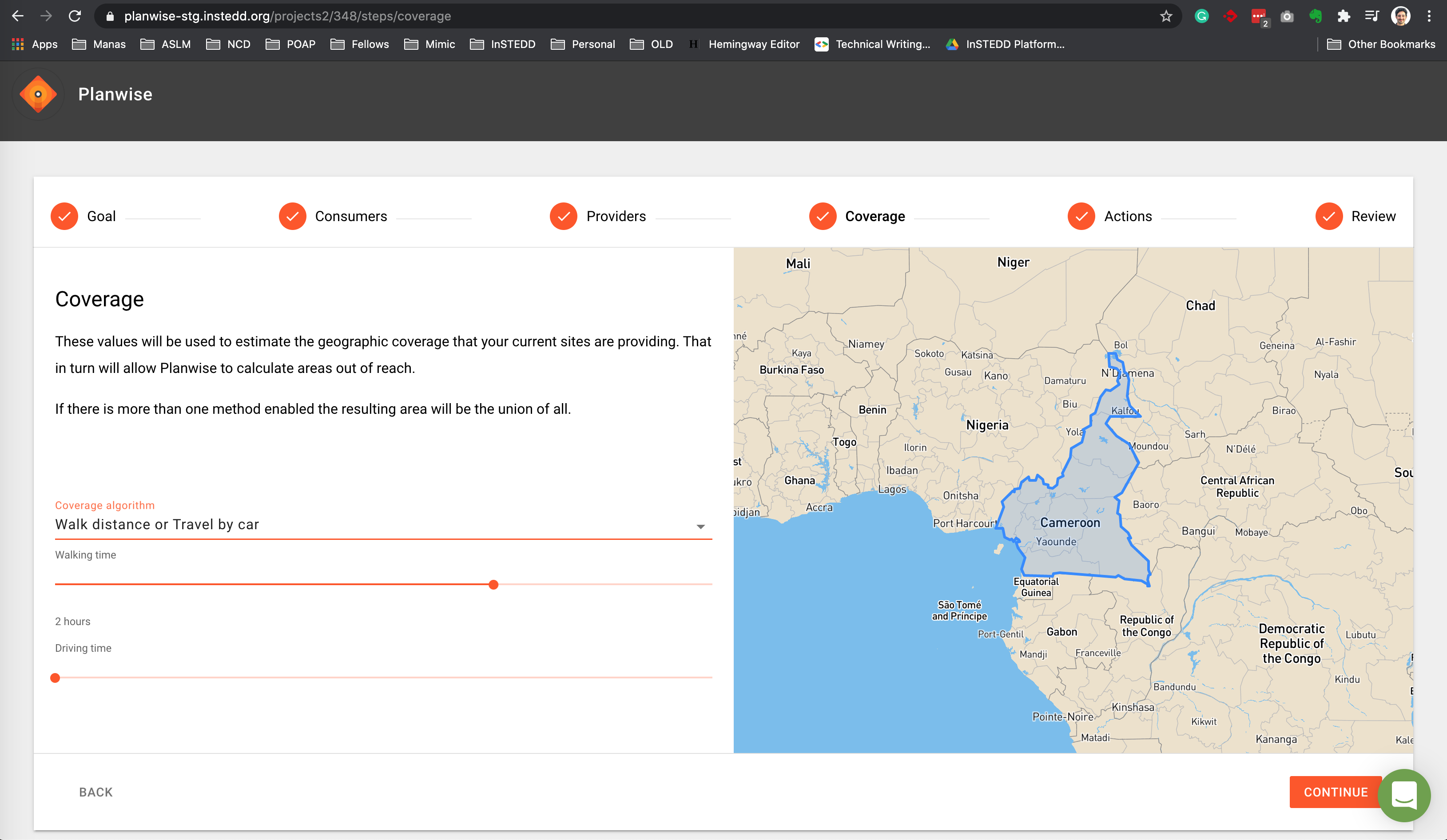Open the Extensions puzzle piece icon
This screenshot has width=1447, height=840.
[1344, 16]
